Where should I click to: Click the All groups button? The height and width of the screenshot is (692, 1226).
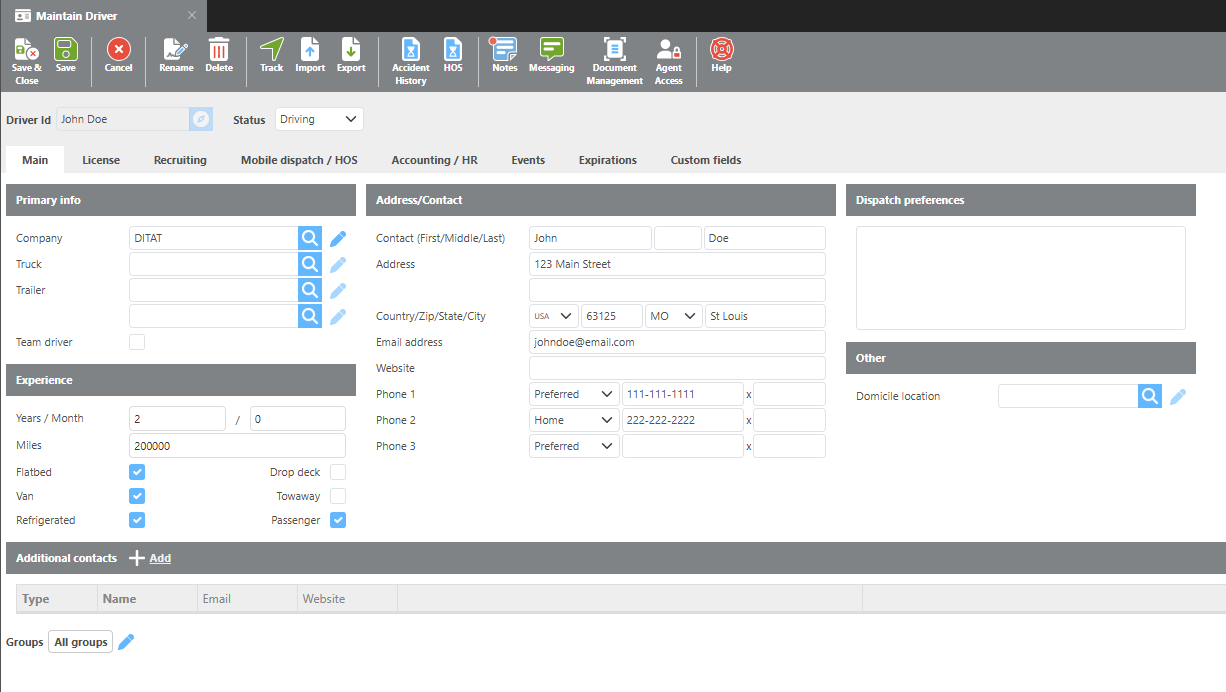80,642
